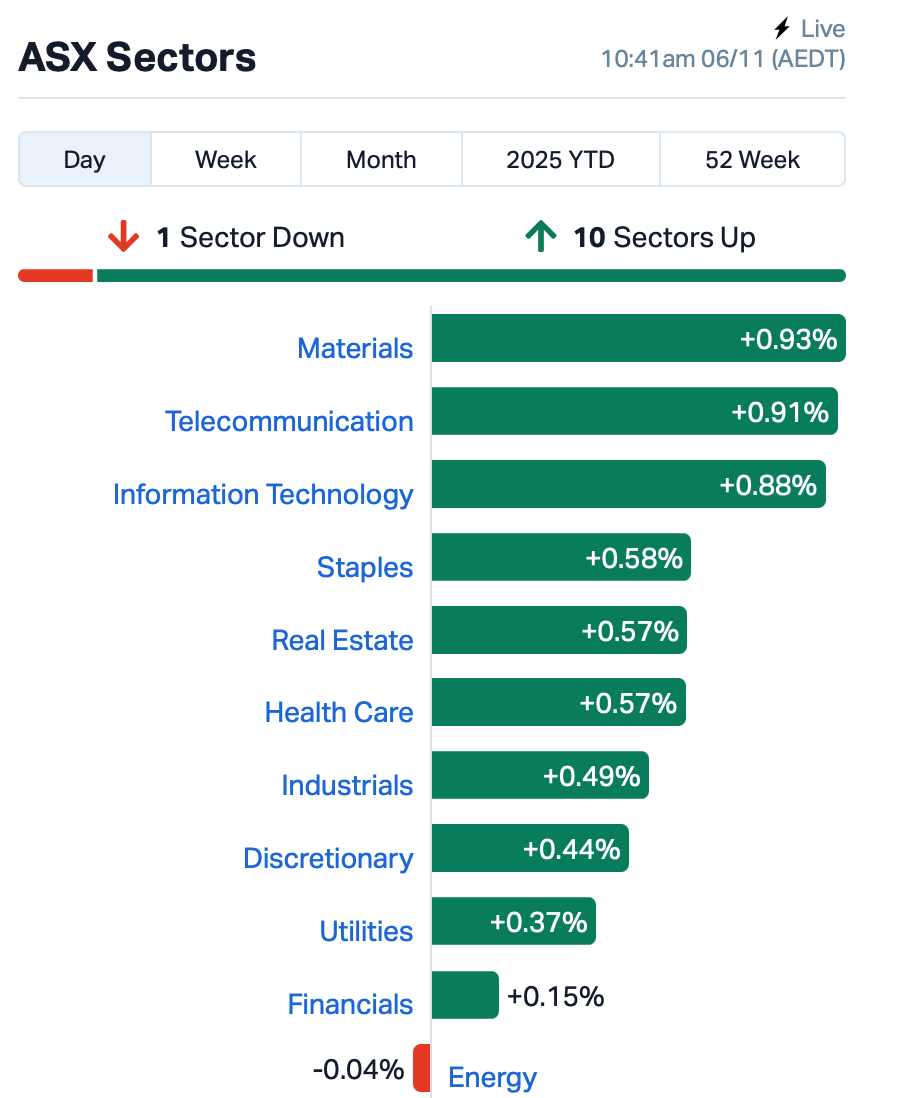Open the Health Care sector link
The width and height of the screenshot is (918, 1098).
339,712
